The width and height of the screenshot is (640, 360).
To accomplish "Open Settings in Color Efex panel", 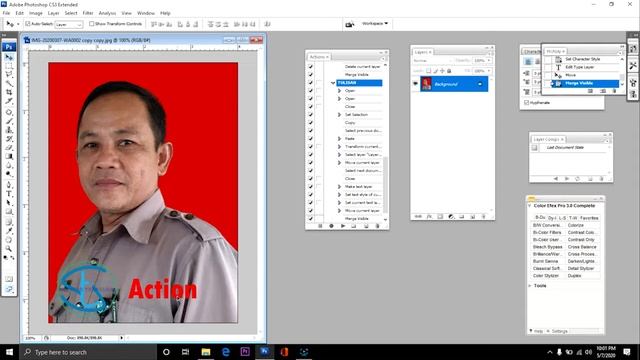I will pos(560,331).
